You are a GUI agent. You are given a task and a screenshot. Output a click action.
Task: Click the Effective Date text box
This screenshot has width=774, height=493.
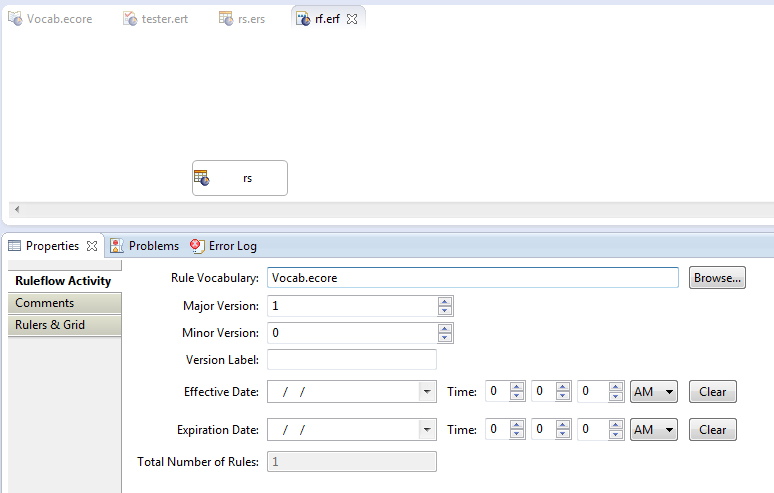(344, 392)
